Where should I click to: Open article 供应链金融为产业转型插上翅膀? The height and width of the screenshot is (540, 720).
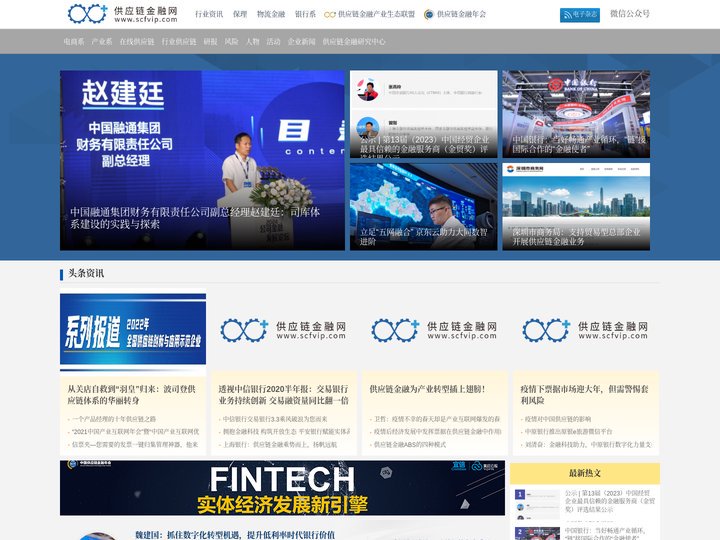pyautogui.click(x=428, y=389)
